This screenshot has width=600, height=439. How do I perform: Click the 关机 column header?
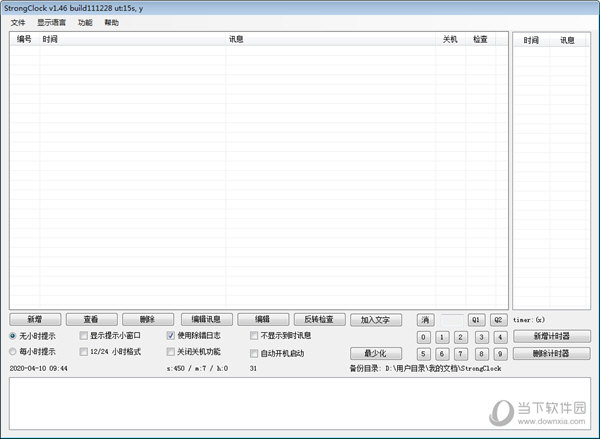(450, 39)
